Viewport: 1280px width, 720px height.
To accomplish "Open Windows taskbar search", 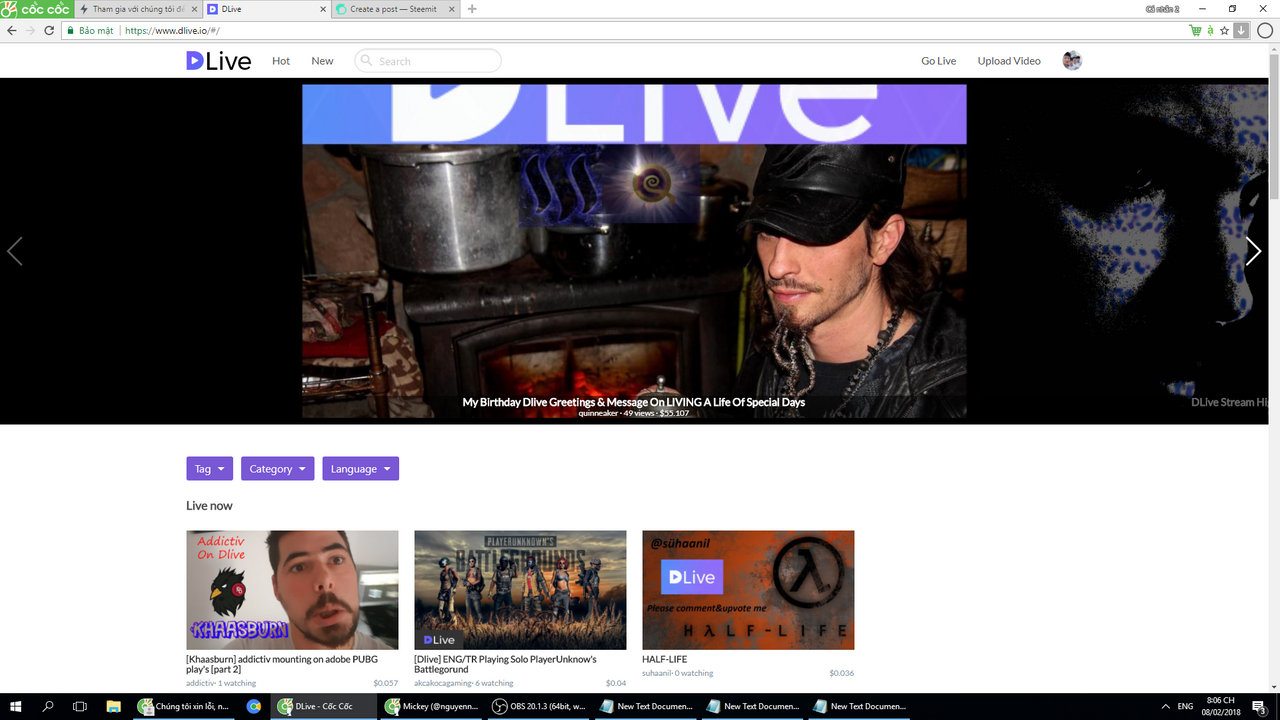I will [x=48, y=706].
